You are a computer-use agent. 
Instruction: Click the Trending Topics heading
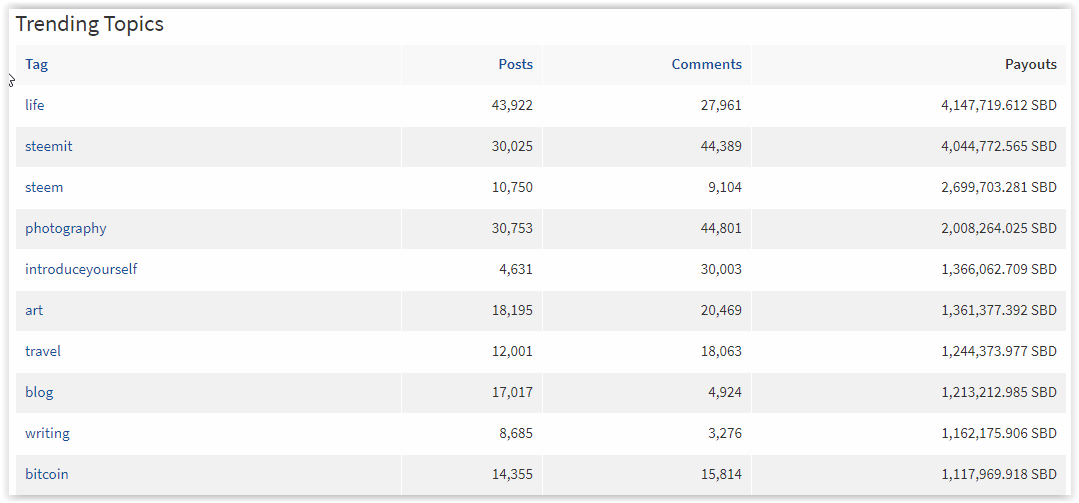(x=90, y=25)
